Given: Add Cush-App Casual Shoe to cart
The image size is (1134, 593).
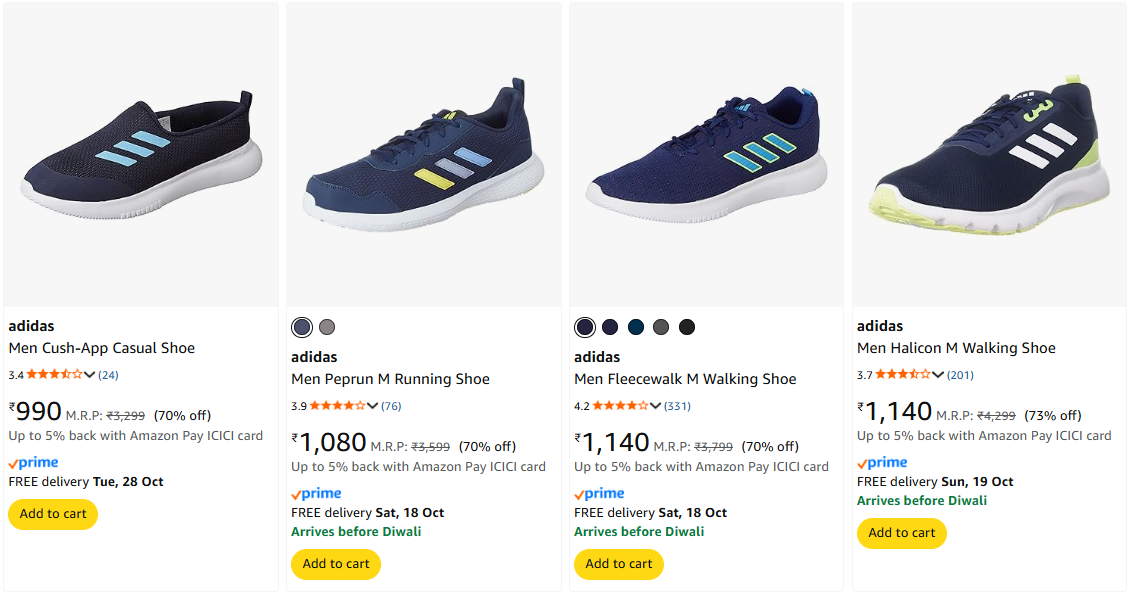Looking at the screenshot, I should (x=53, y=514).
